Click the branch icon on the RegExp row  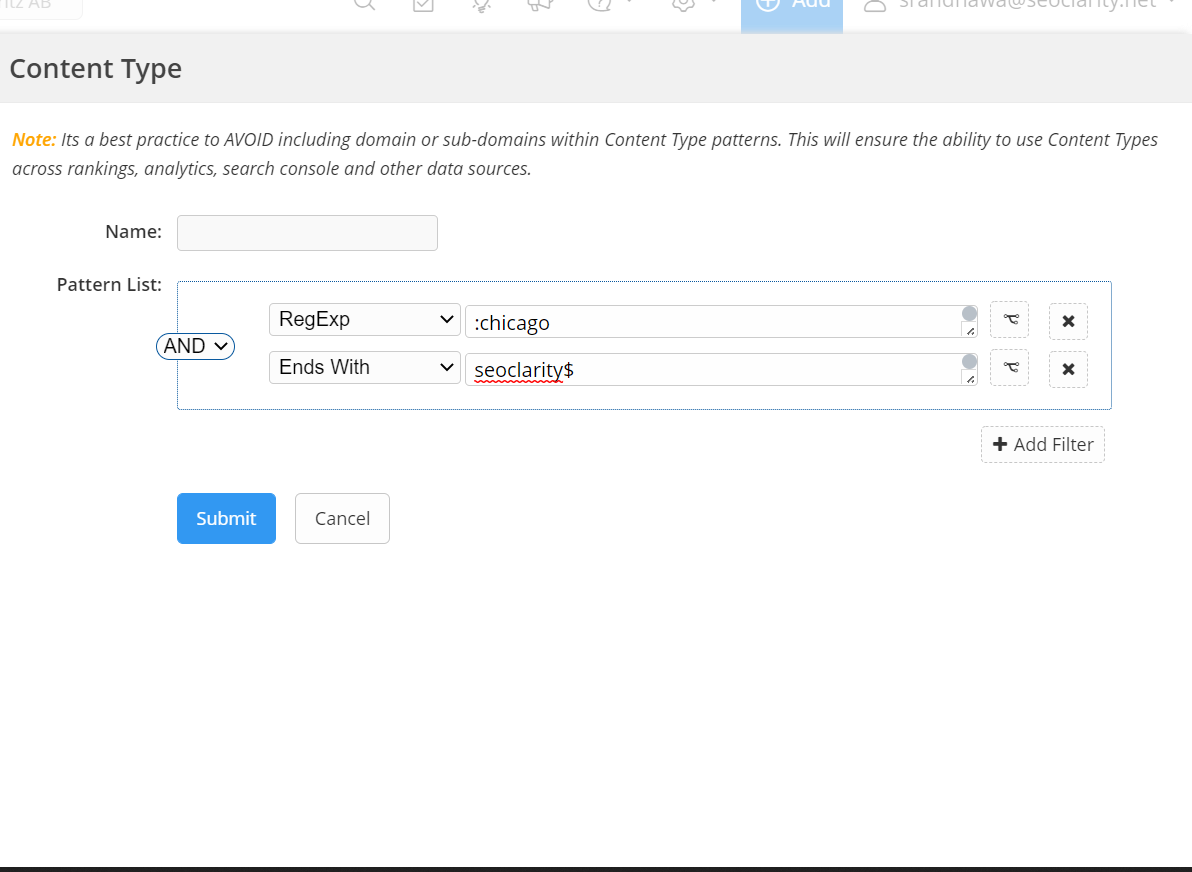(1009, 321)
